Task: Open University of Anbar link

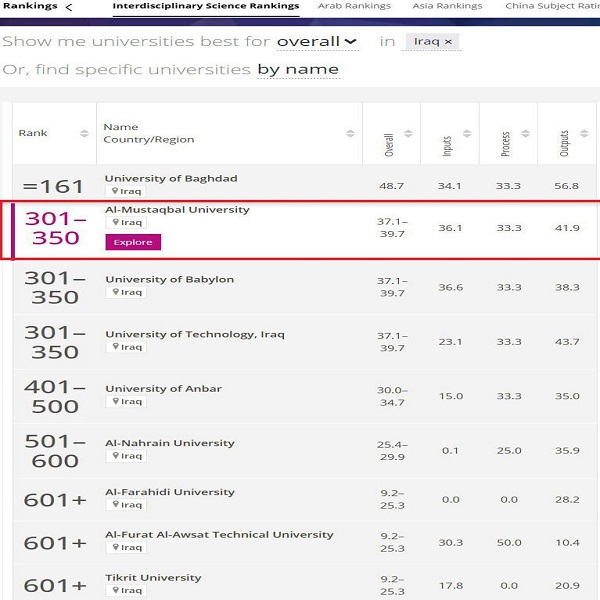Action: (x=163, y=389)
